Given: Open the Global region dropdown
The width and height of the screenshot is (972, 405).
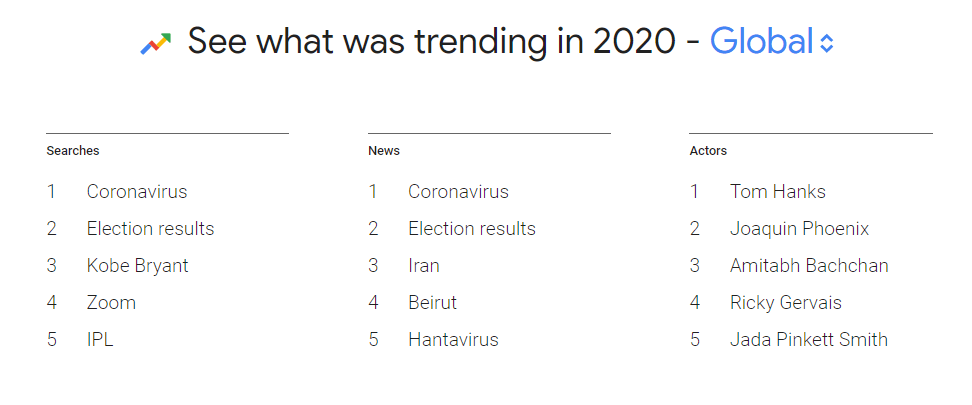Looking at the screenshot, I should pos(761,42).
